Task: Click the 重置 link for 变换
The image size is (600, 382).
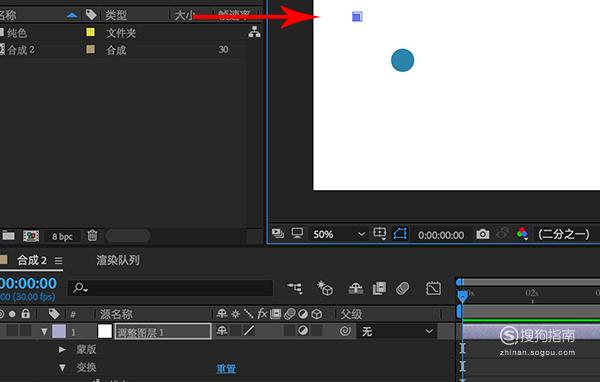Action: click(226, 369)
